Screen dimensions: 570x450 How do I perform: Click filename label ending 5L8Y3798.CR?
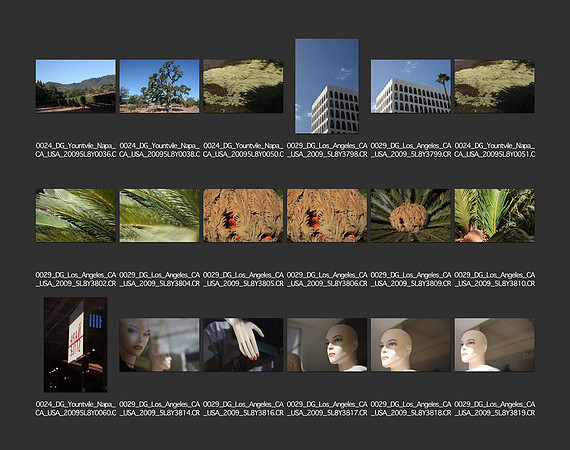point(327,150)
